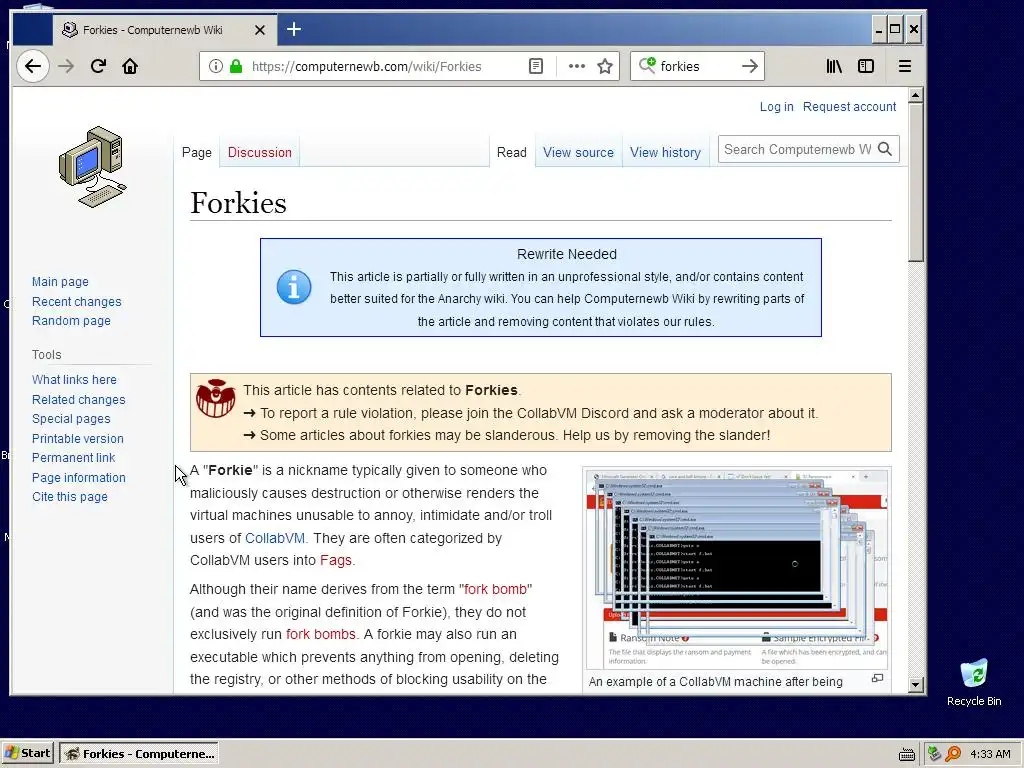The width and height of the screenshot is (1024, 768).
Task: Open a Random page
Action: click(x=71, y=321)
